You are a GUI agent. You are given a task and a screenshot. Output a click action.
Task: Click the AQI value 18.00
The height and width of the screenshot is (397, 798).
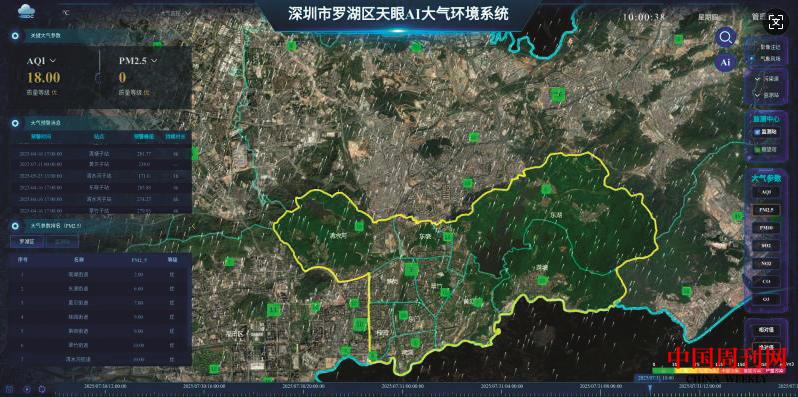pos(43,77)
